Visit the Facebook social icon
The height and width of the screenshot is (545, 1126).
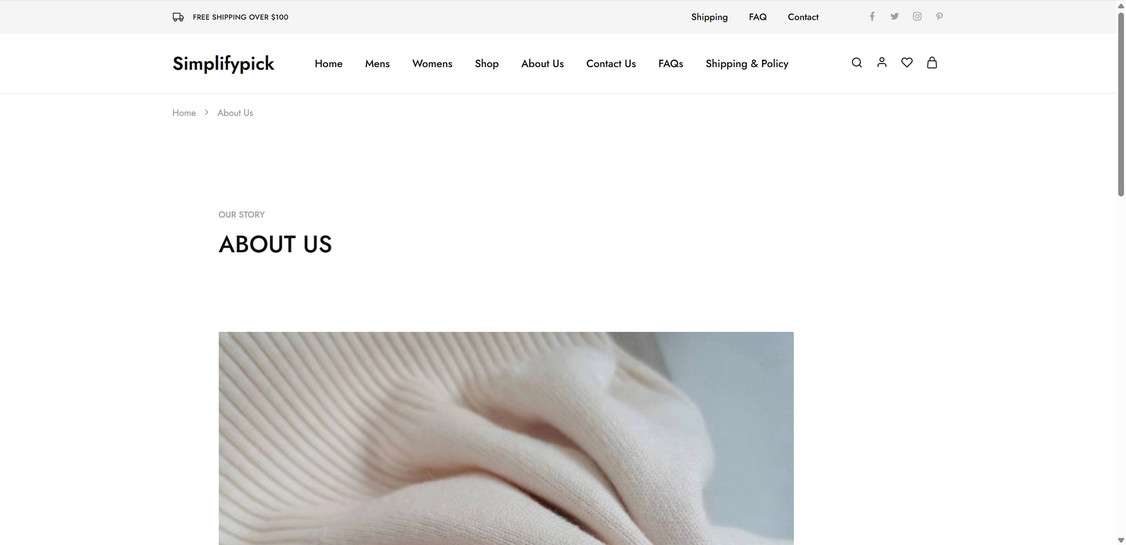872,17
